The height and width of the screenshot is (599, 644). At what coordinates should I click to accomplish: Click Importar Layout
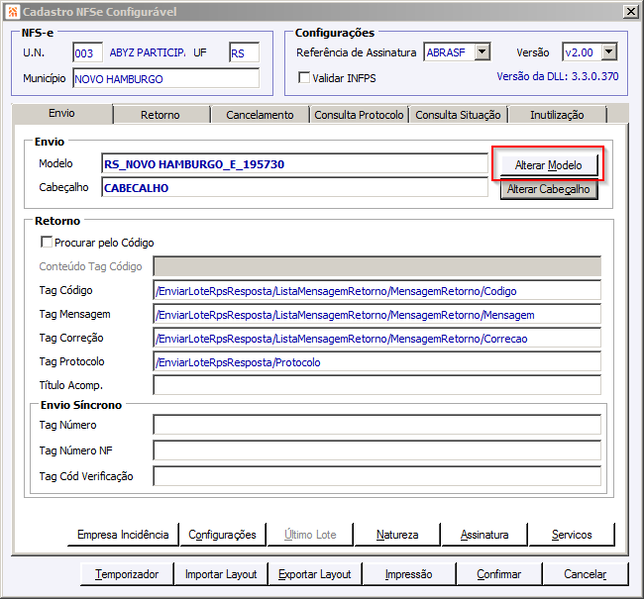[x=221, y=574]
